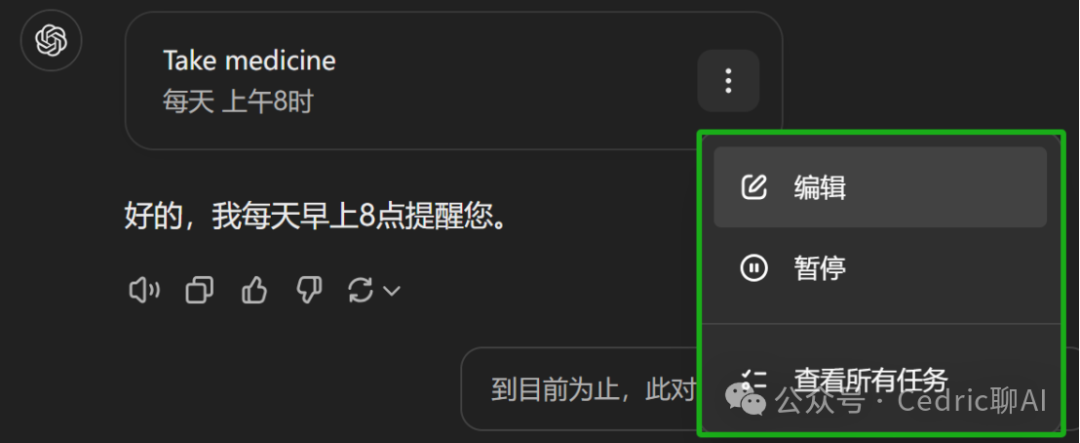Click the 每天 上午8时 schedule text
This screenshot has width=1080, height=443.
pos(238,102)
